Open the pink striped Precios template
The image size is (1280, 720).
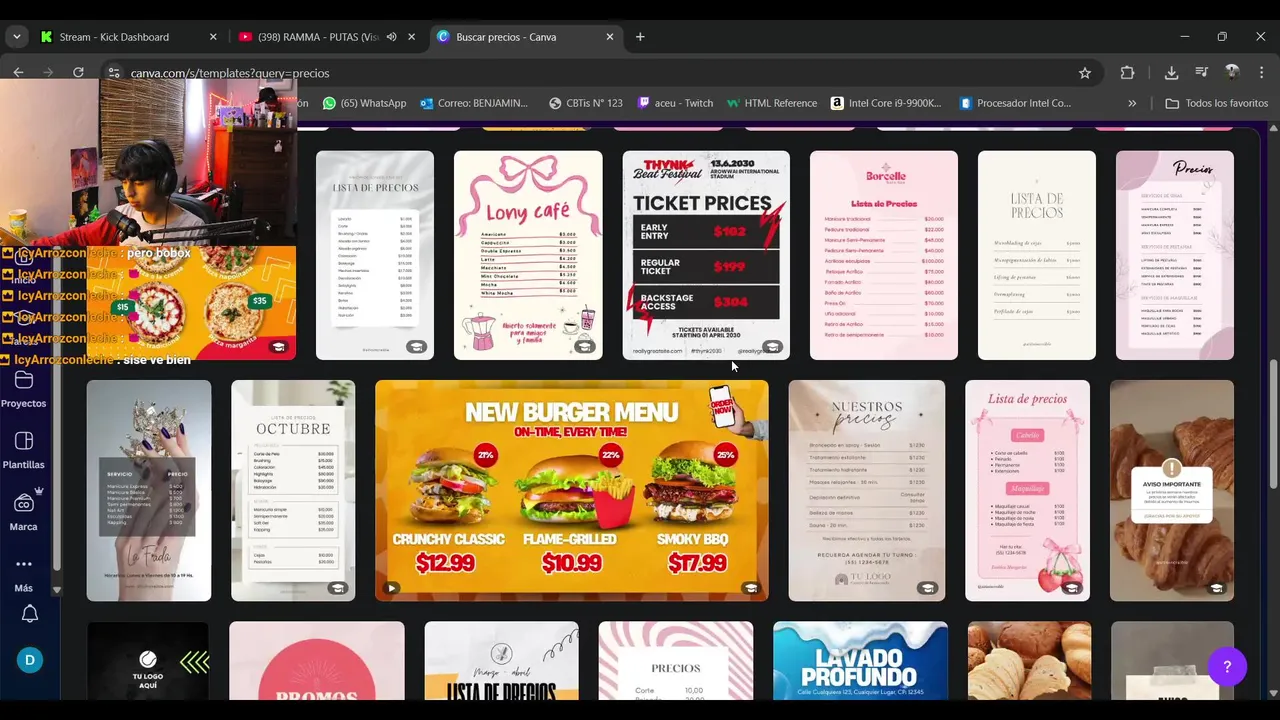(676, 661)
